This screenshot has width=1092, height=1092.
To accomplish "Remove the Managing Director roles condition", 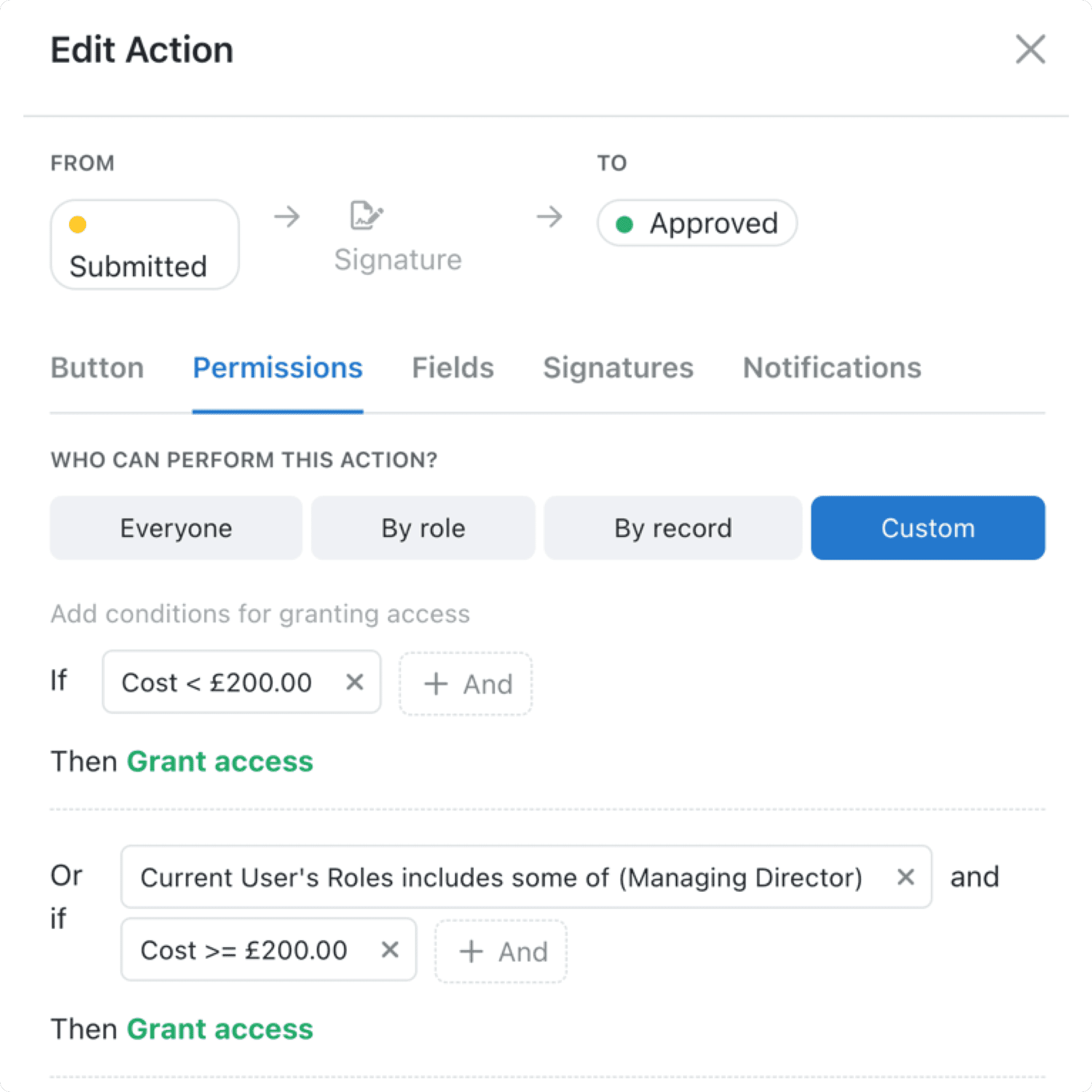I will [905, 877].
